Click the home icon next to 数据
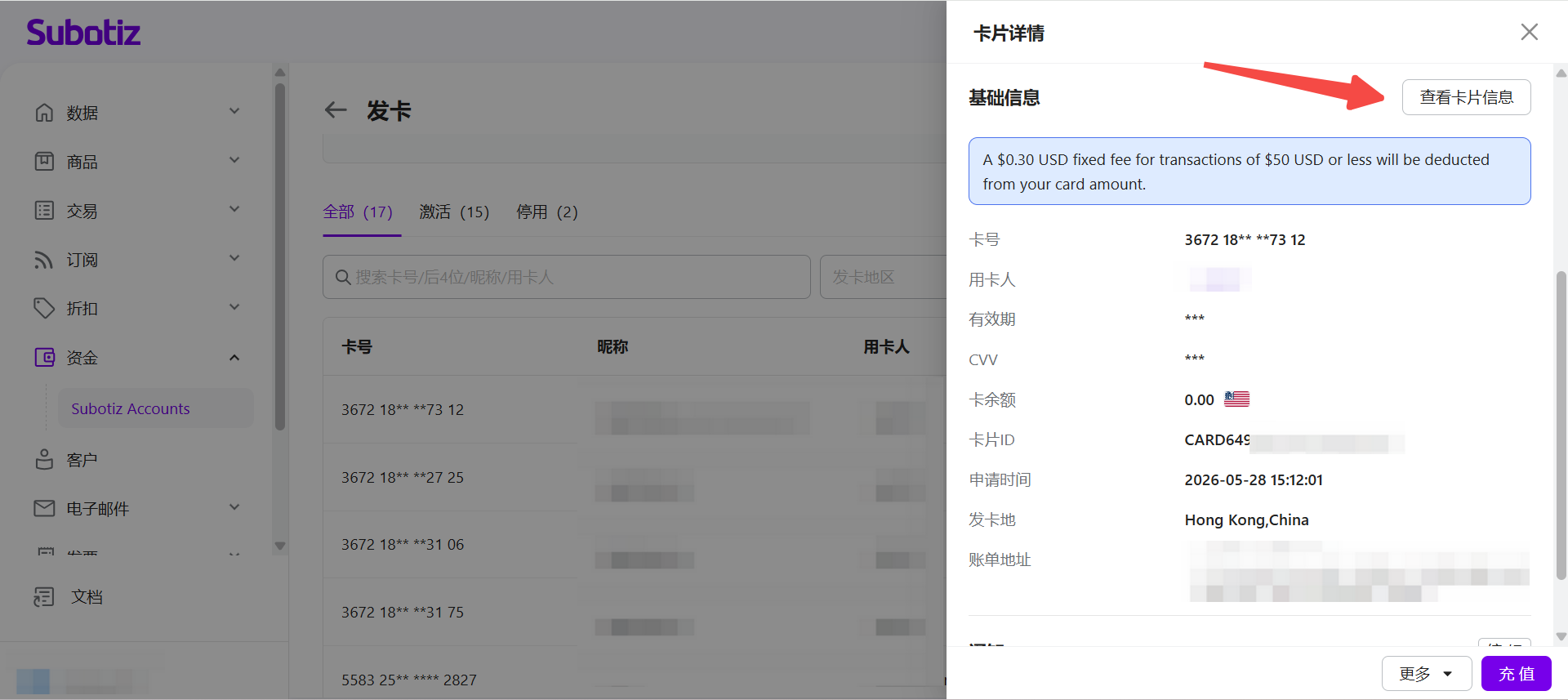The width and height of the screenshot is (1568, 700). (x=44, y=113)
